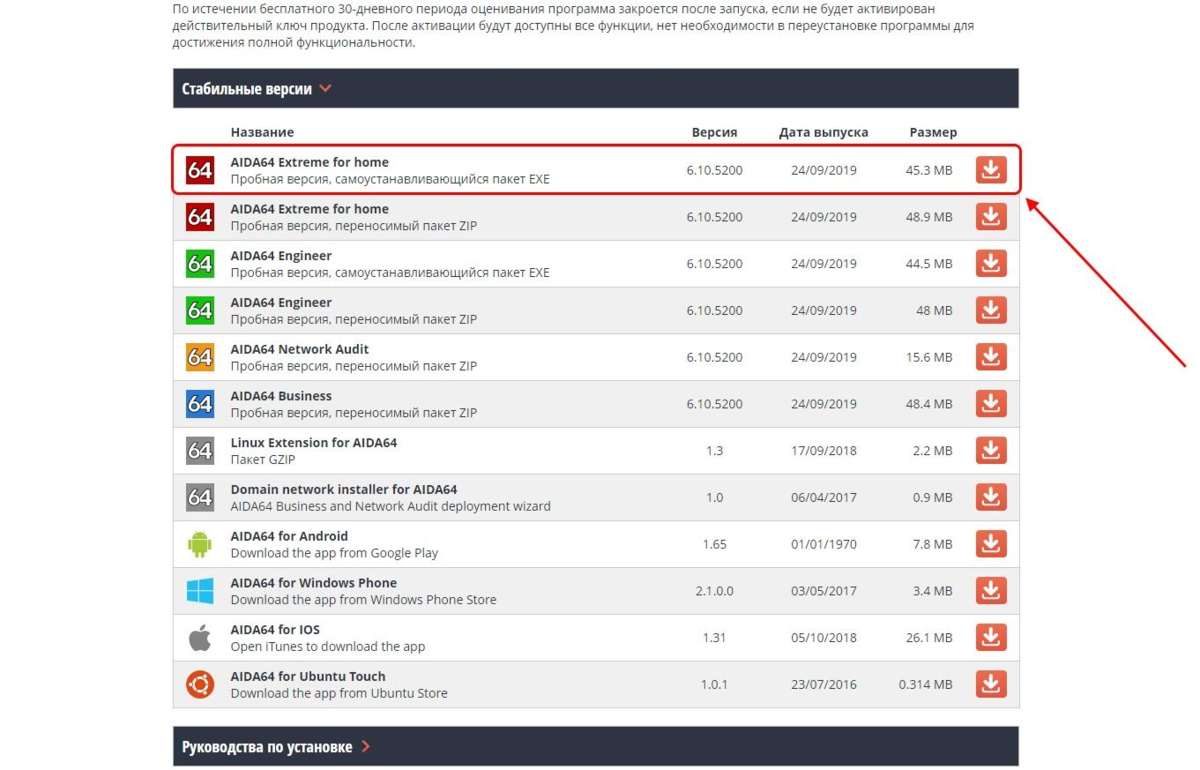The height and width of the screenshot is (770, 1200).
Task: Click the Размер column header
Action: [x=933, y=132]
